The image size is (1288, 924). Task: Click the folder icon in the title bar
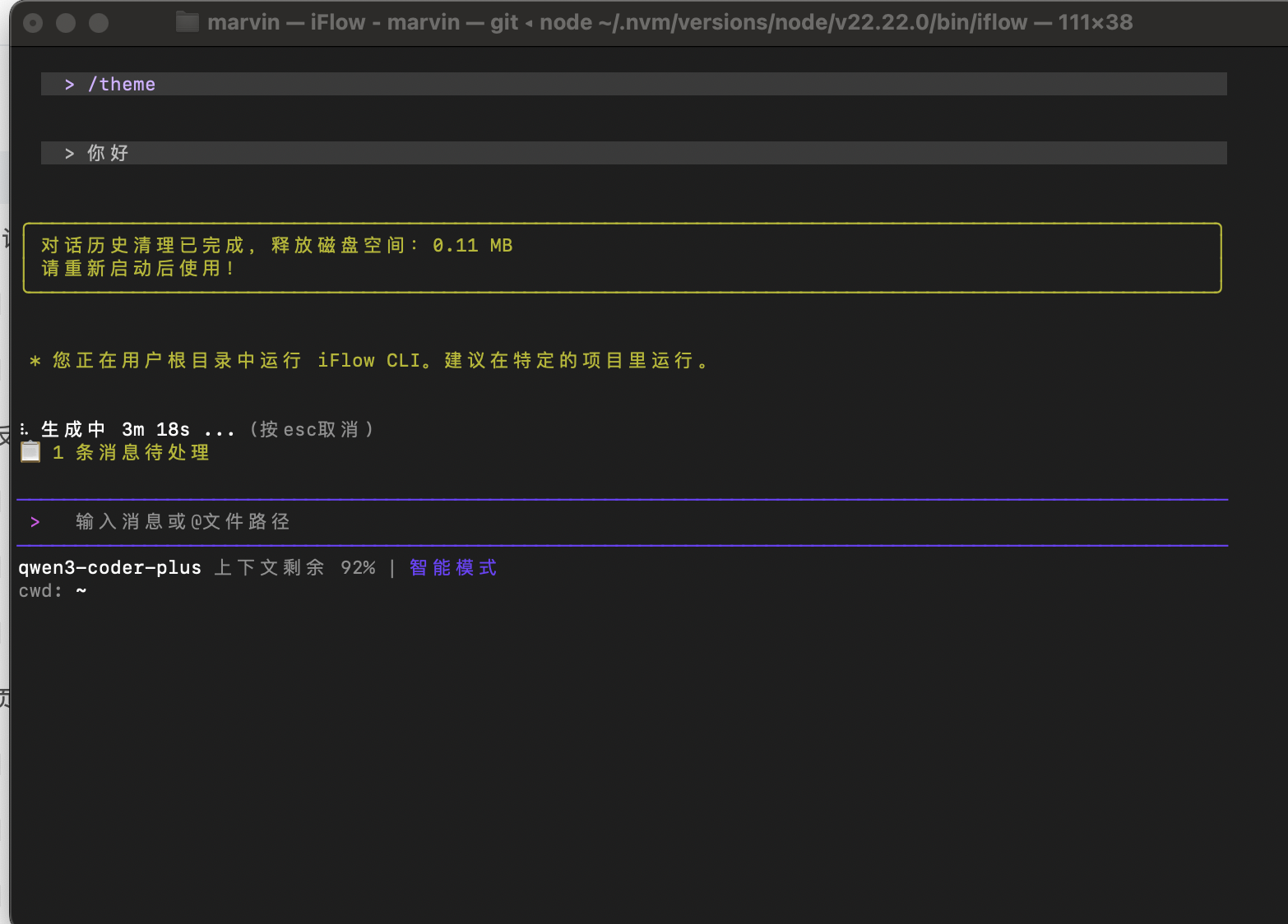(x=188, y=22)
